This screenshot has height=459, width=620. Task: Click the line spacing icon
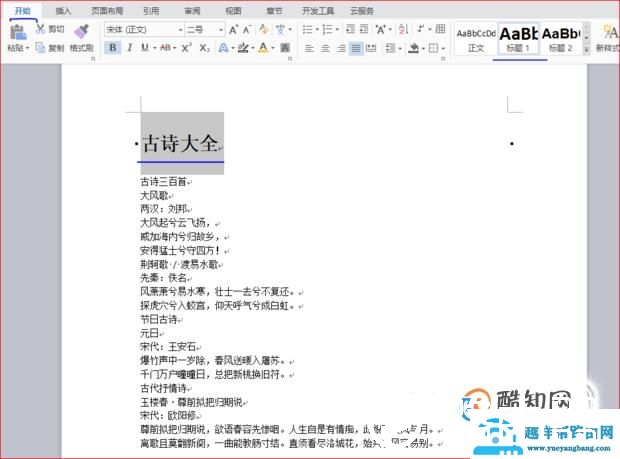390,49
